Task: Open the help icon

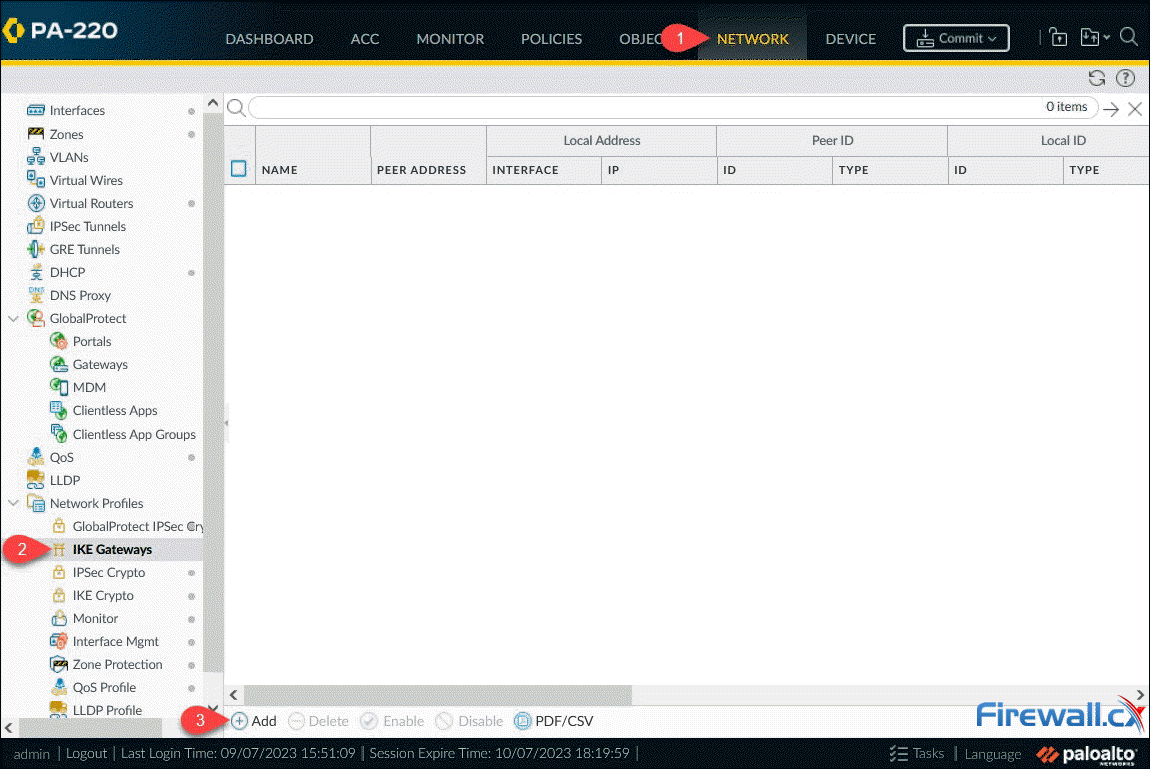Action: pyautogui.click(x=1125, y=78)
